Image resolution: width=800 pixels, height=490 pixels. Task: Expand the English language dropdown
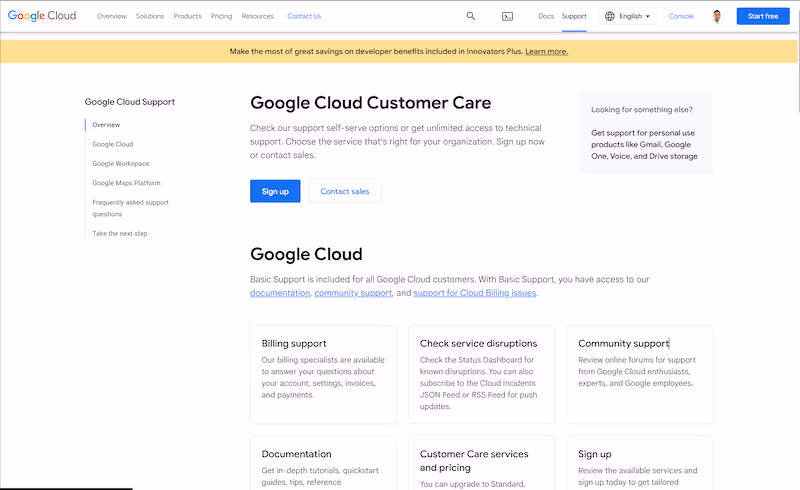click(x=628, y=16)
